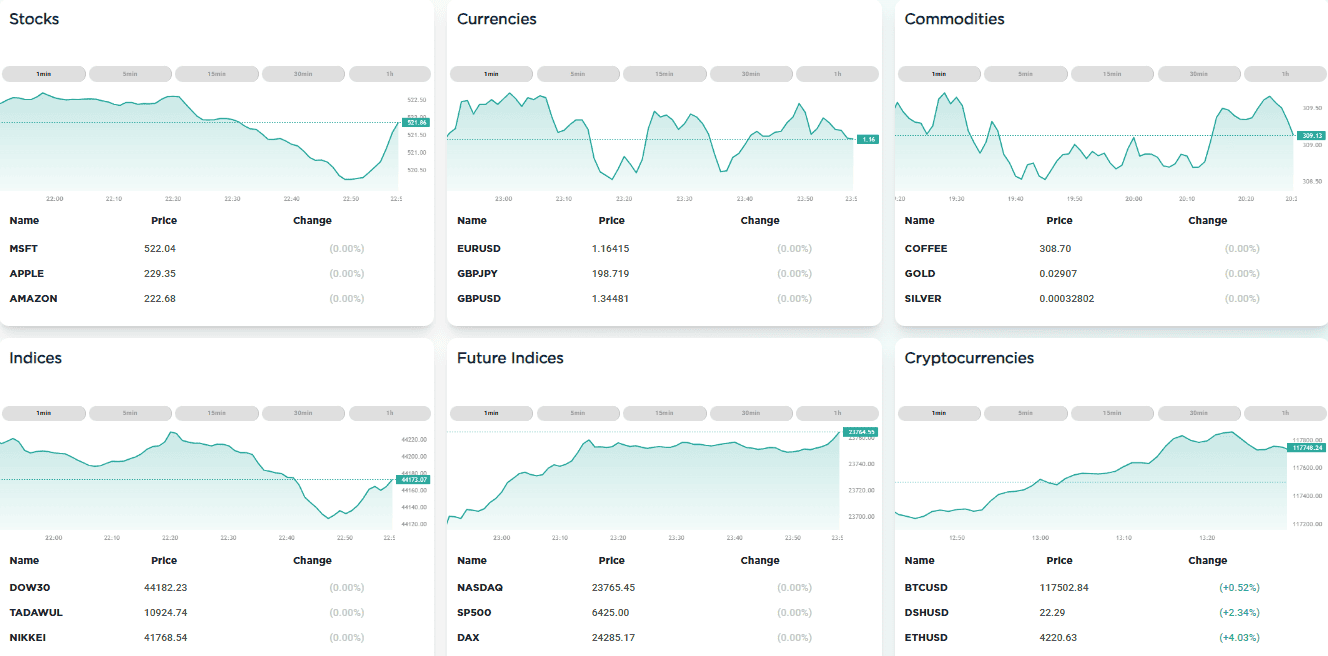The width and height of the screenshot is (1328, 656).
Task: Click the +0.52% change for BTCUSD
Action: (1240, 587)
